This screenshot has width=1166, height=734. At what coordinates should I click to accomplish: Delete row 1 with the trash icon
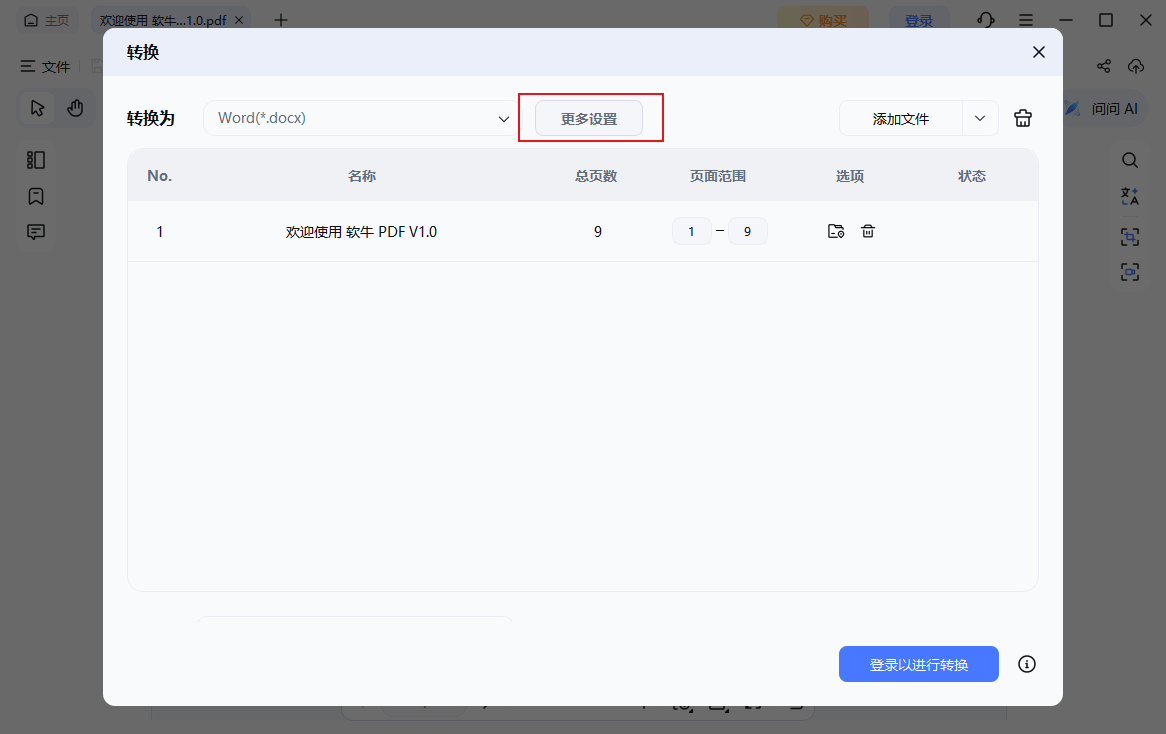point(868,231)
